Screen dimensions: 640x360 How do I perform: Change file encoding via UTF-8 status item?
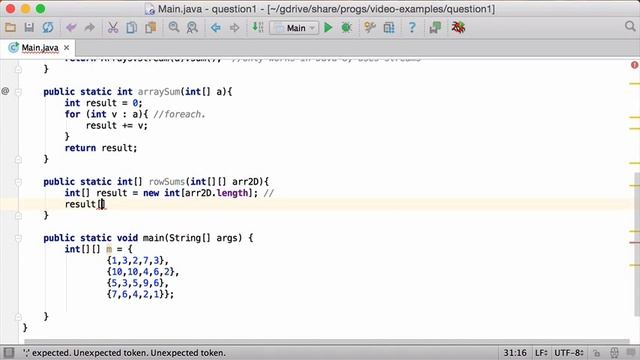point(568,353)
